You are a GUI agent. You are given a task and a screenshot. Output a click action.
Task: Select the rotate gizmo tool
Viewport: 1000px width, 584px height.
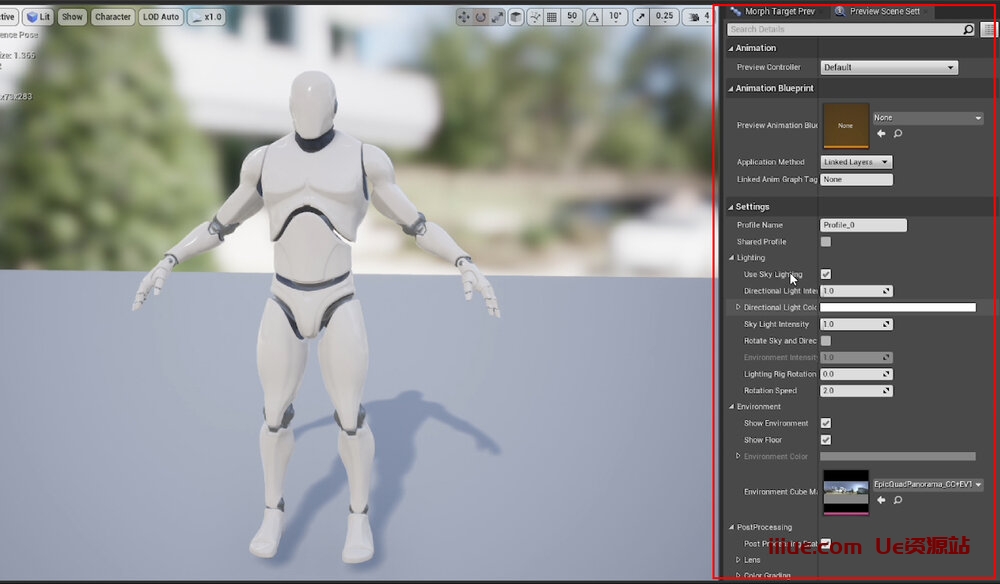point(481,17)
